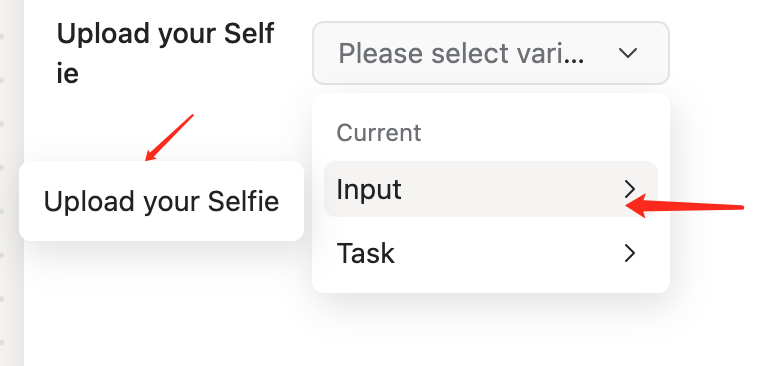Click the 'Upload your Self ie' field label
Screen dimensions: 758x366
(165, 53)
